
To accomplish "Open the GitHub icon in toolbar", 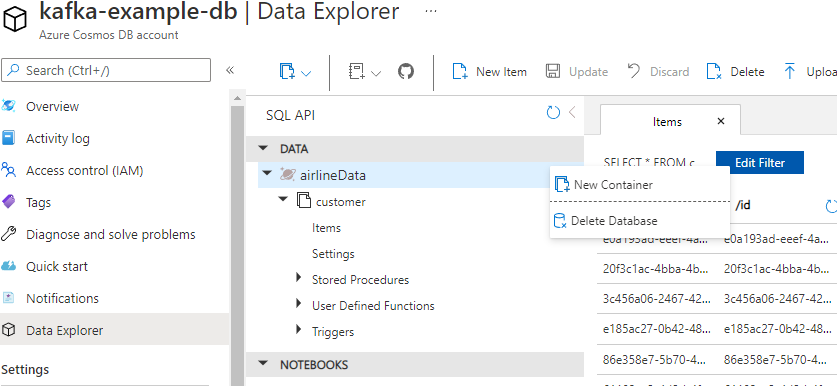I will tap(406, 72).
